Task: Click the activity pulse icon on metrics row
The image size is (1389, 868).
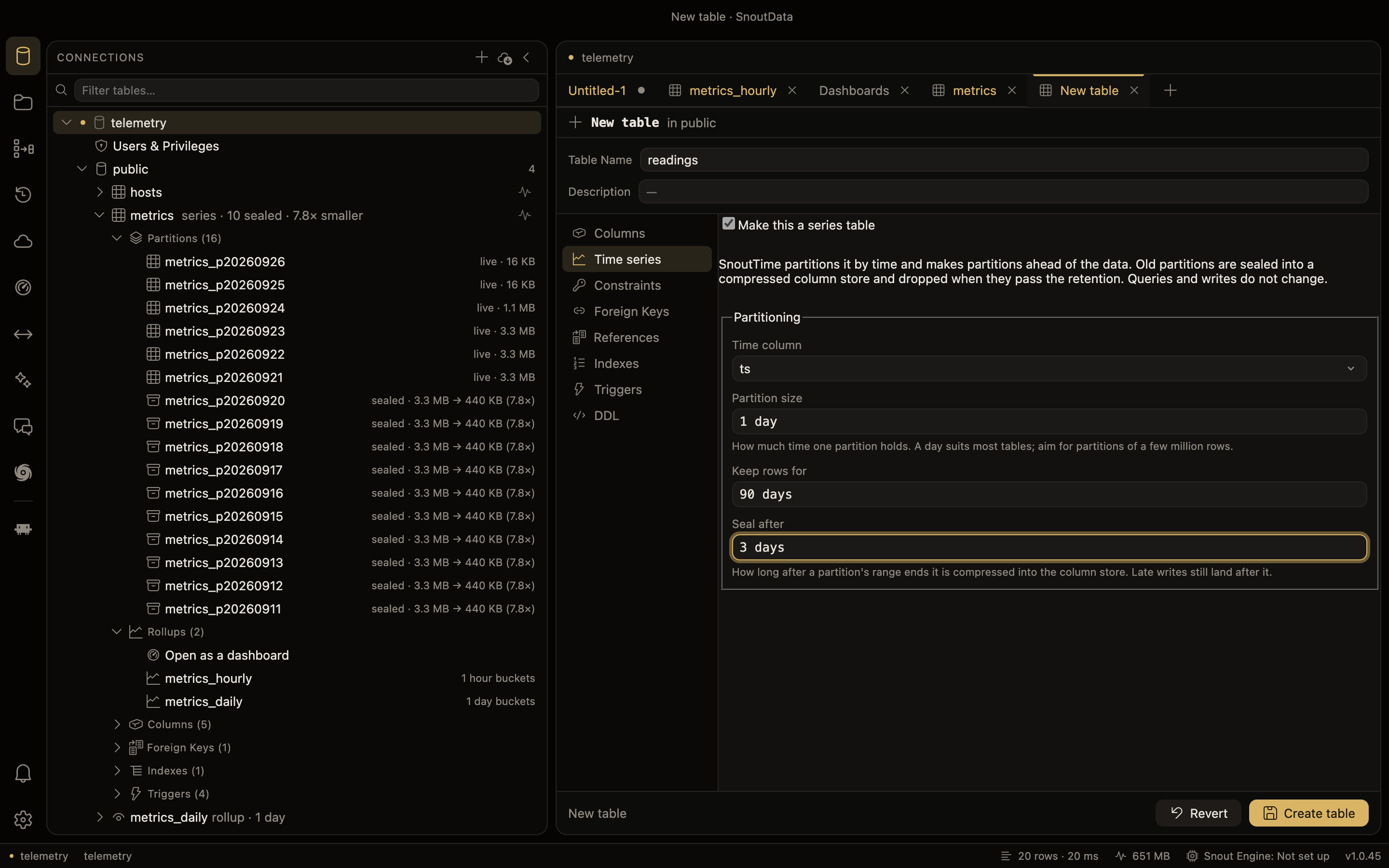Action: 525,215
